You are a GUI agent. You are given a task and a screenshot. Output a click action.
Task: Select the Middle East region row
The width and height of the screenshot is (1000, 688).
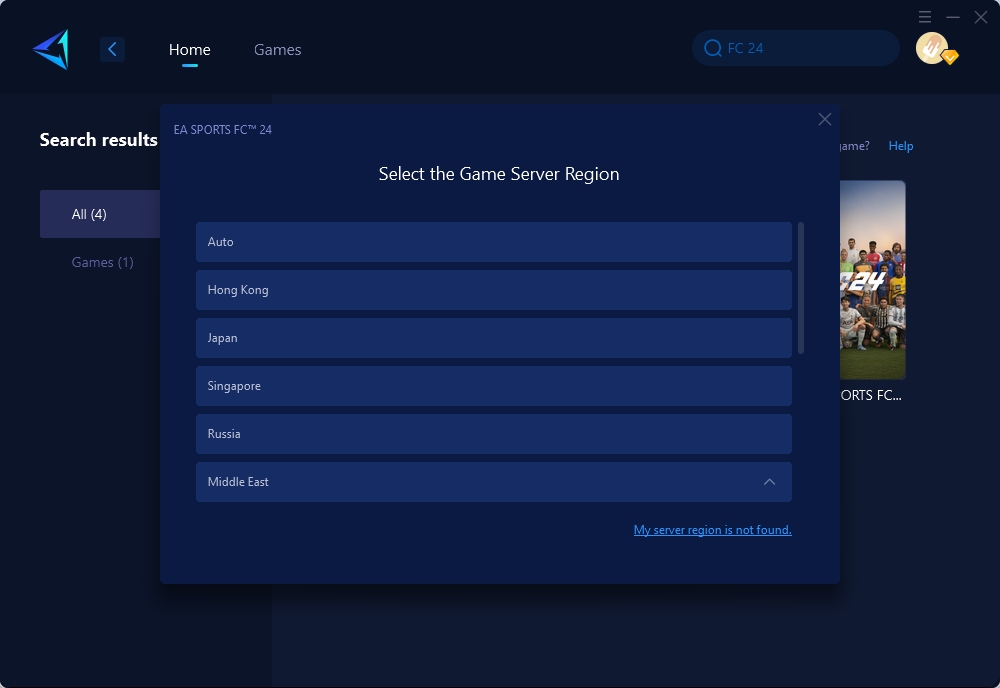[494, 482]
